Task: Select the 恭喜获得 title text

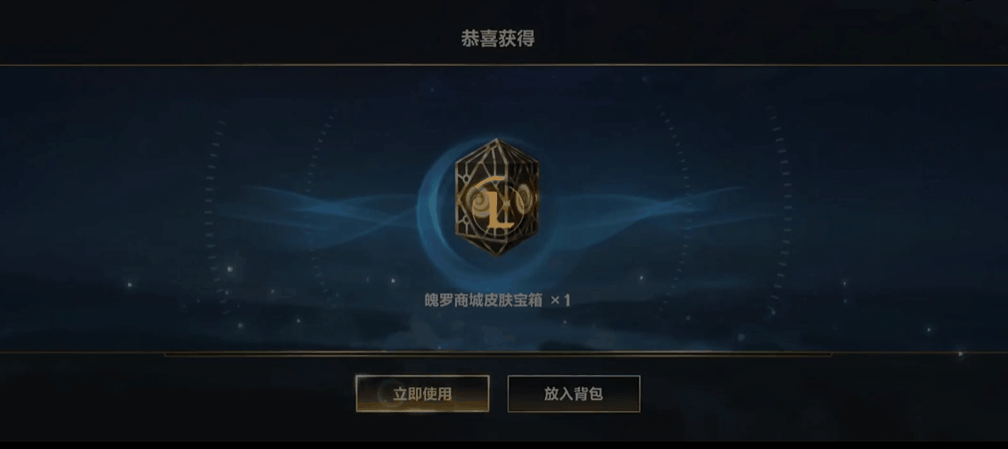Action: [498, 39]
